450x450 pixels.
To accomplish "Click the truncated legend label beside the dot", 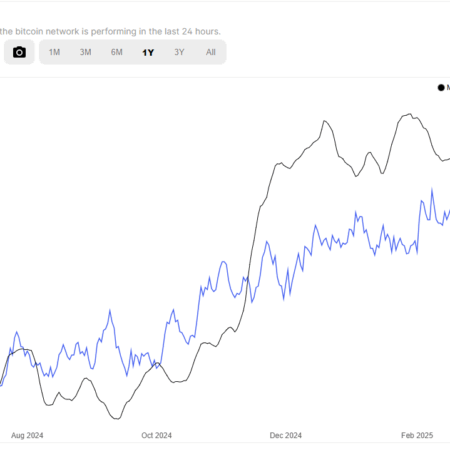I will pyautogui.click(x=448, y=88).
